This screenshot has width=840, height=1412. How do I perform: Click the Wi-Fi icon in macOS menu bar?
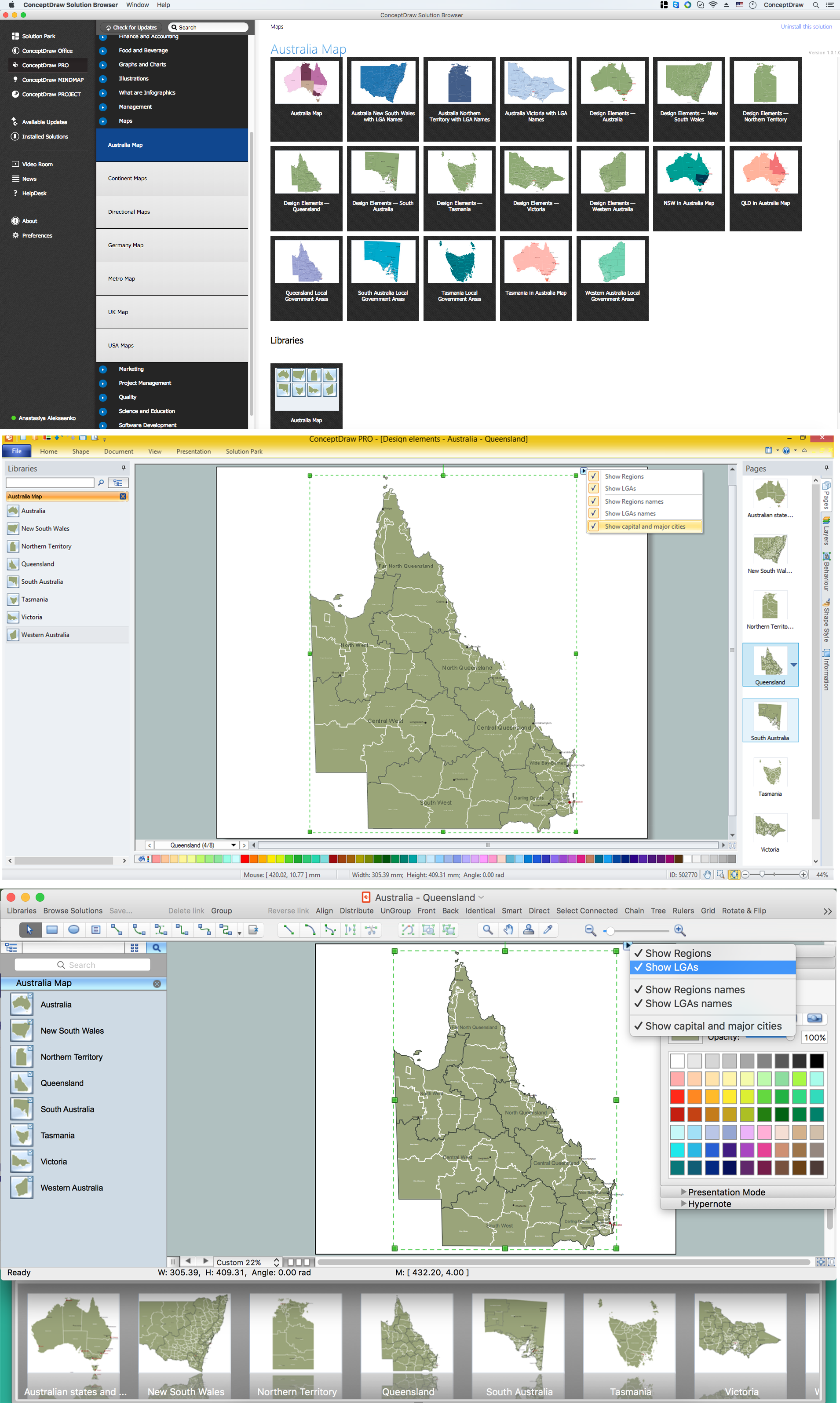point(713,5)
